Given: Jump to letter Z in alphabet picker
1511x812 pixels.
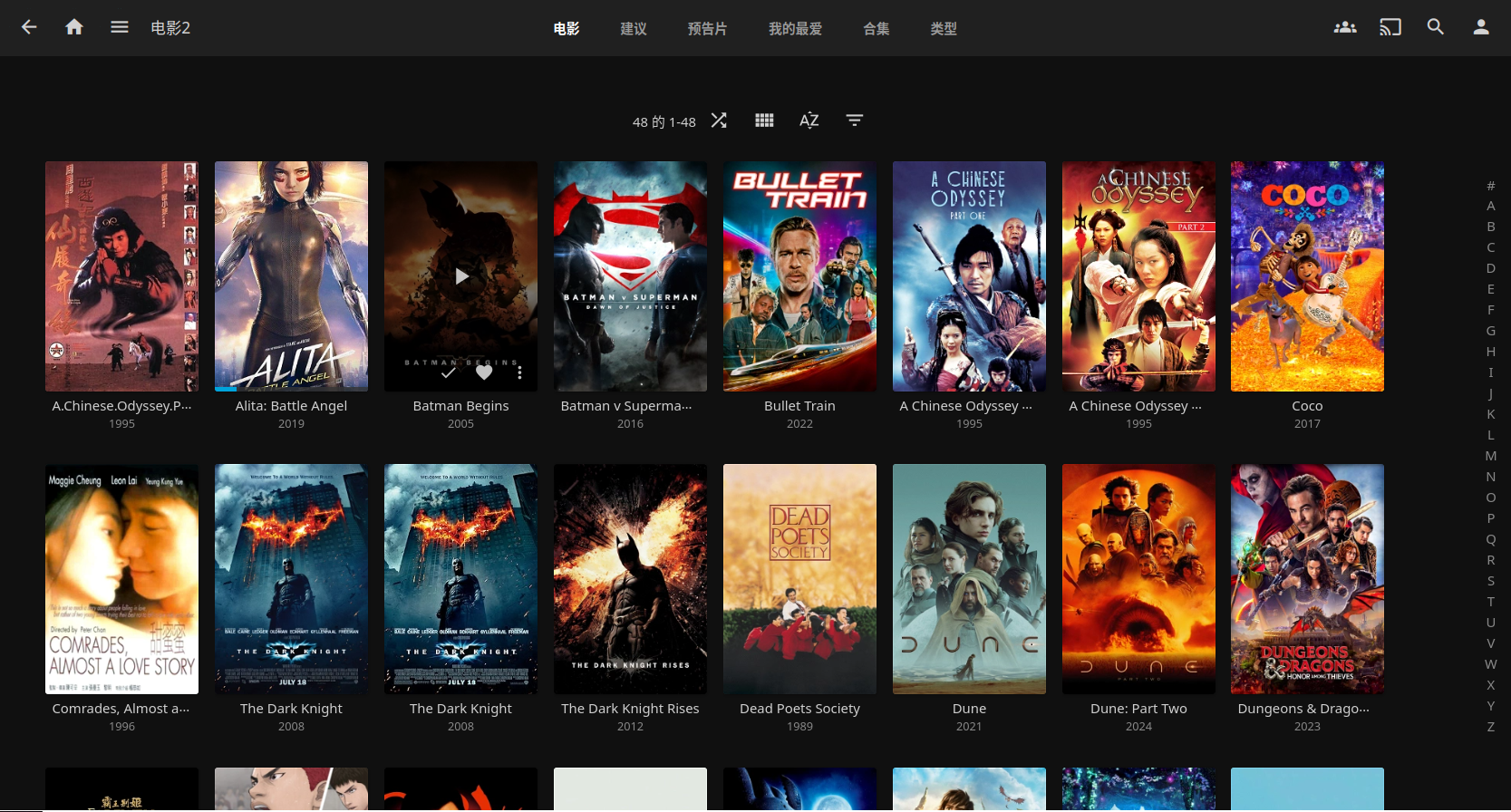Looking at the screenshot, I should (1490, 727).
